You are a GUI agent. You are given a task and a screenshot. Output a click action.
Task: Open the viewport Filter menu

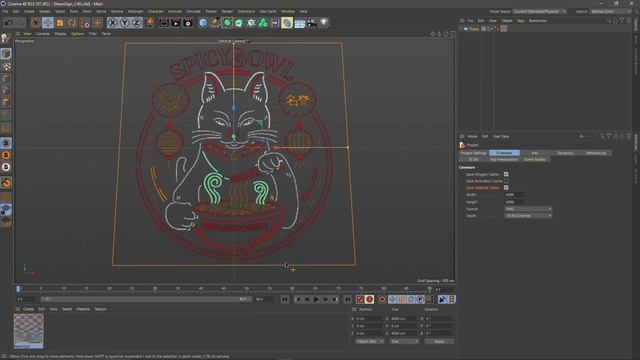[93, 34]
